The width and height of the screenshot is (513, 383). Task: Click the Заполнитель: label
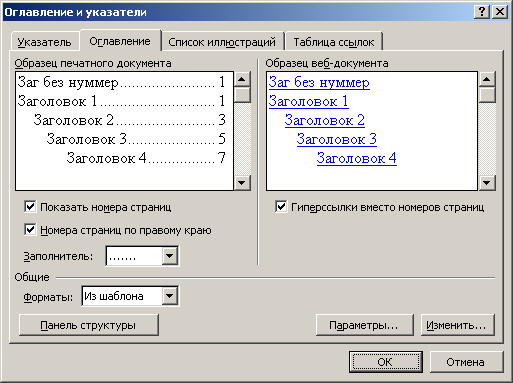point(58,256)
